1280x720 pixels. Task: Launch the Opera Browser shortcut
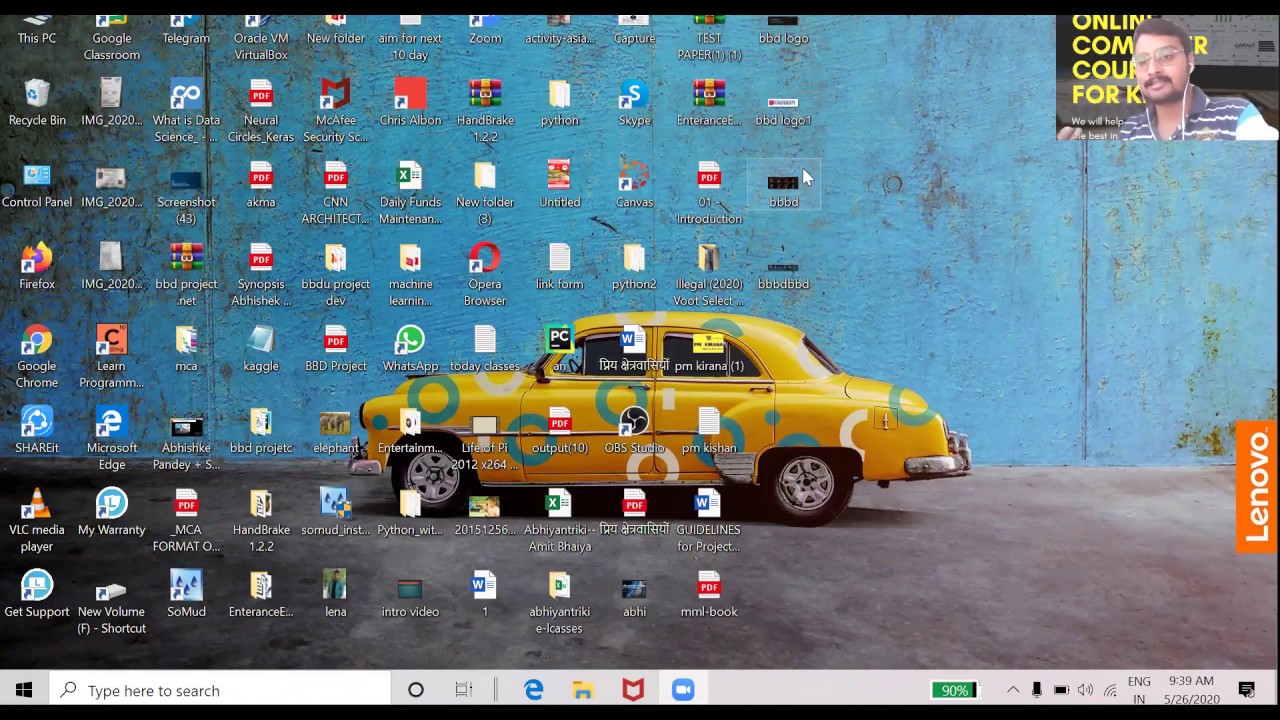pos(485,275)
